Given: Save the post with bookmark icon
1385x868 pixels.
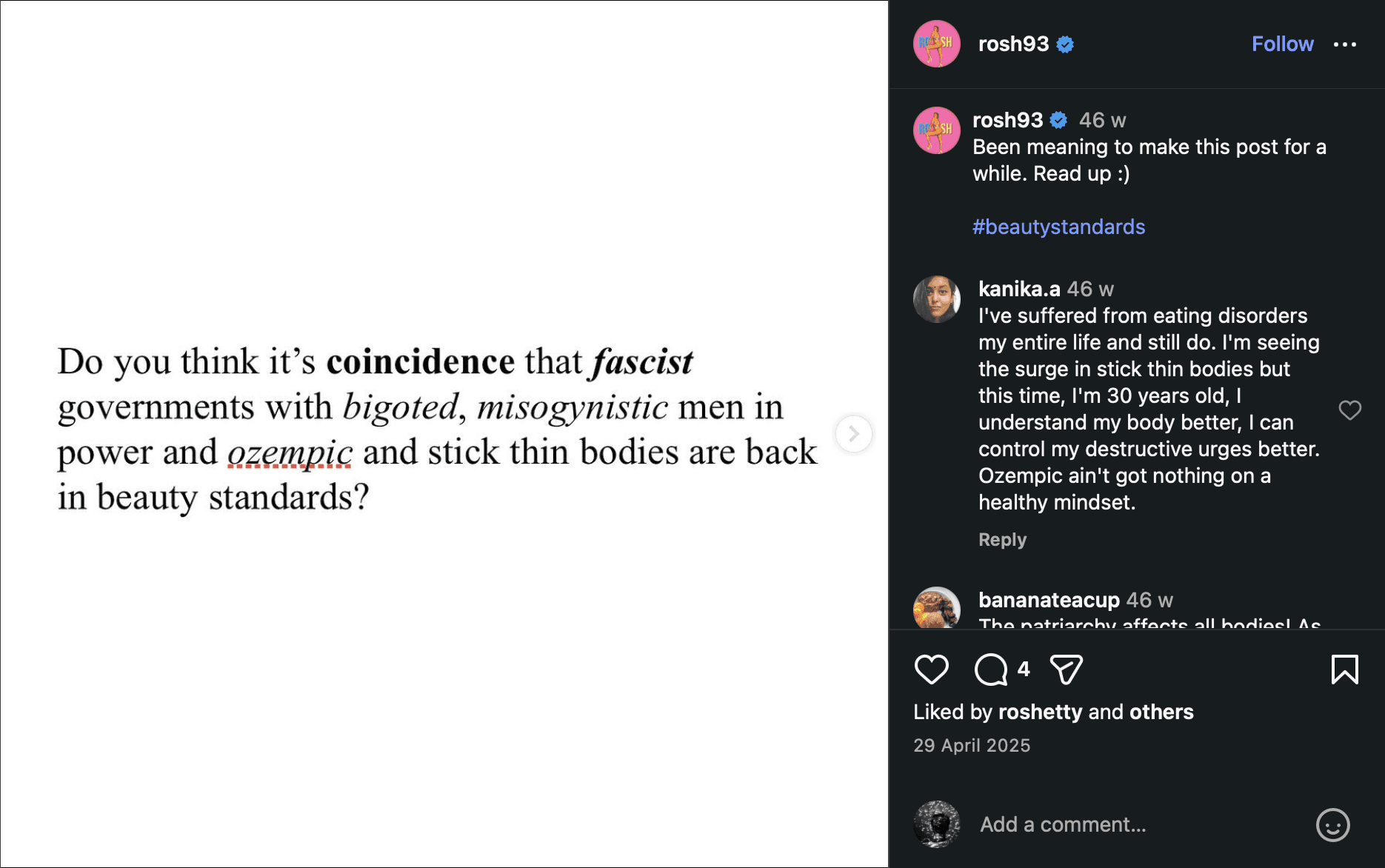Looking at the screenshot, I should (1344, 670).
